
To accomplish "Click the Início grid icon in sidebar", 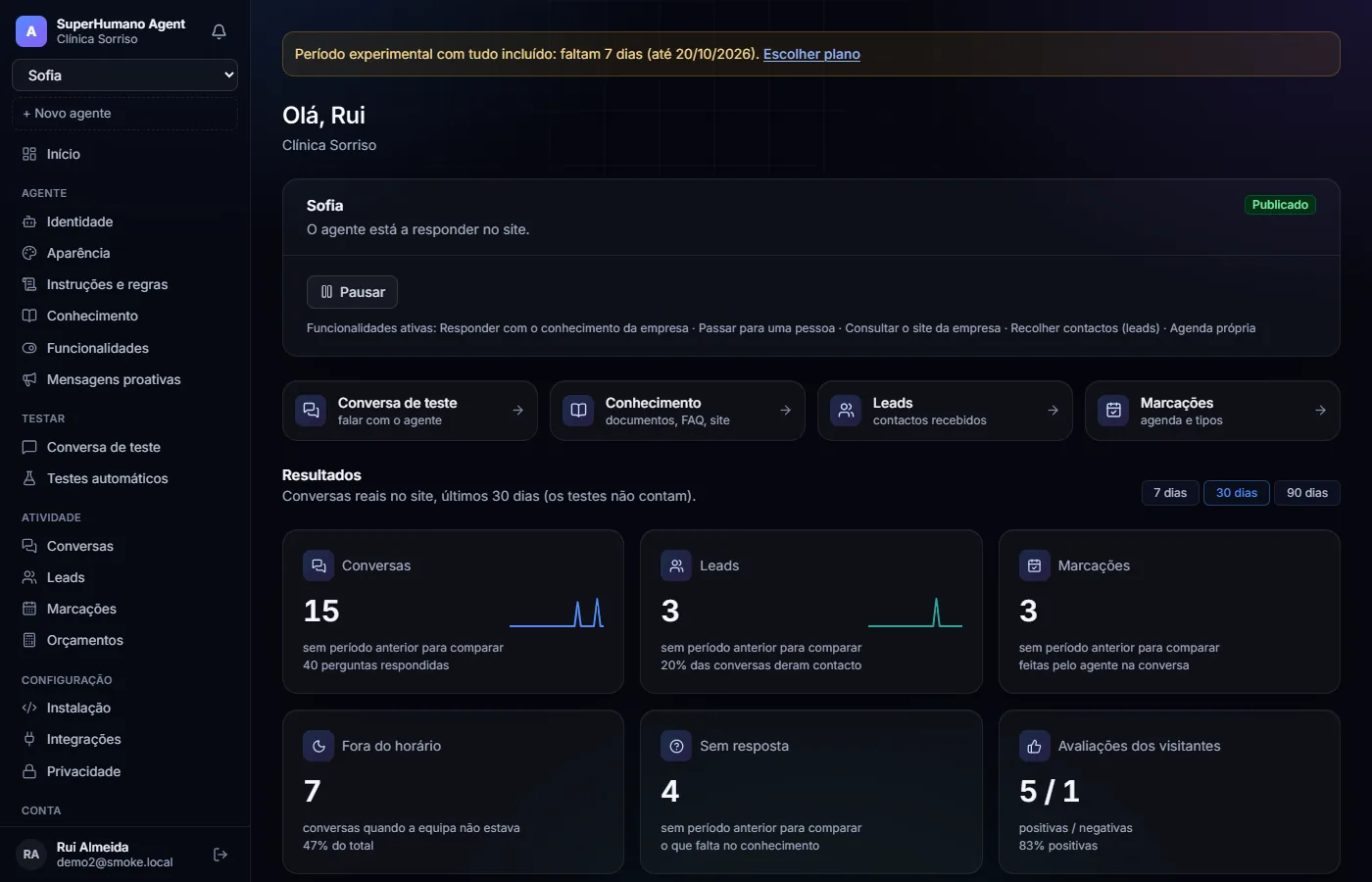I will click(29, 154).
